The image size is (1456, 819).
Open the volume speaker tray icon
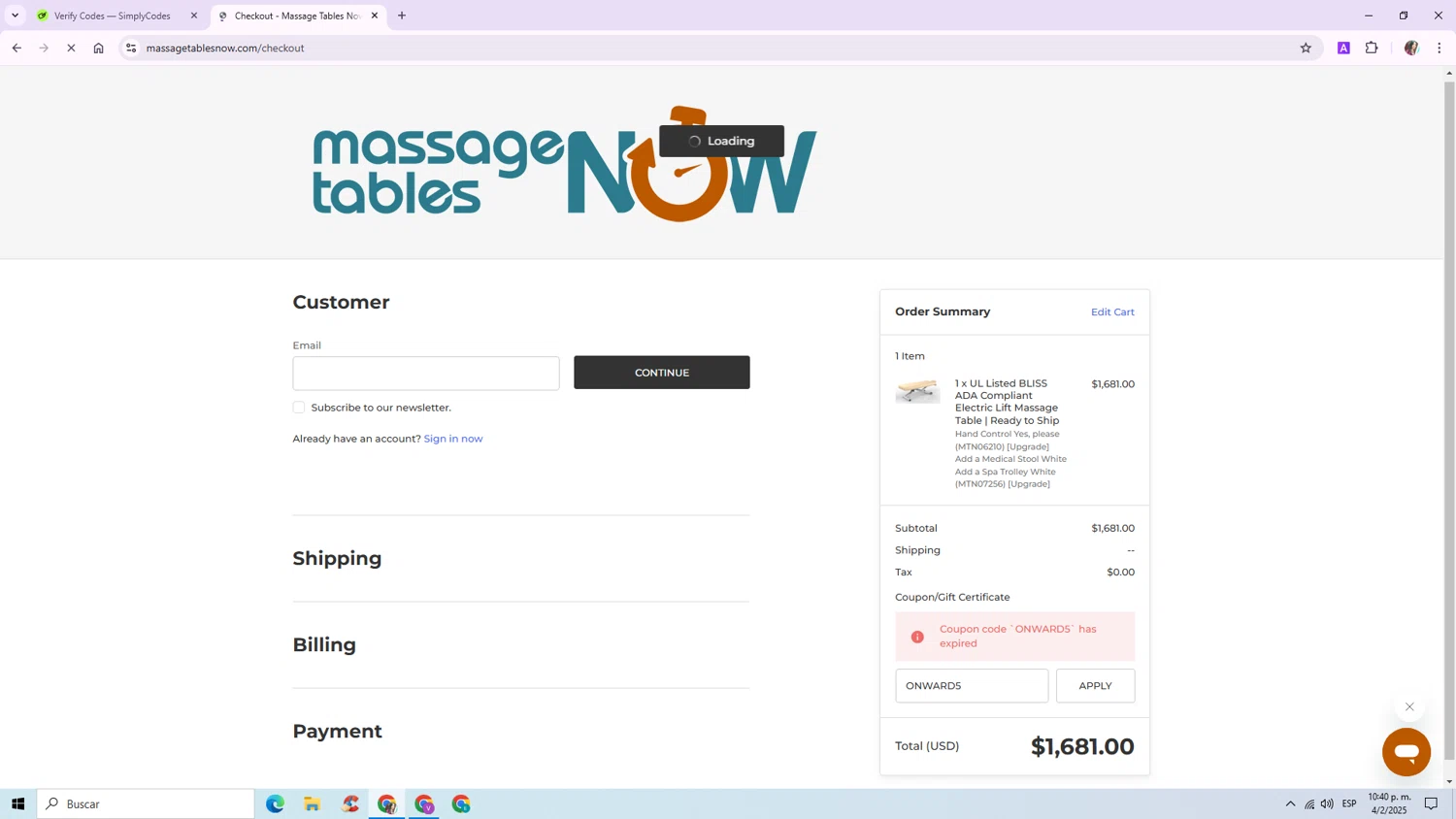pos(1327,803)
